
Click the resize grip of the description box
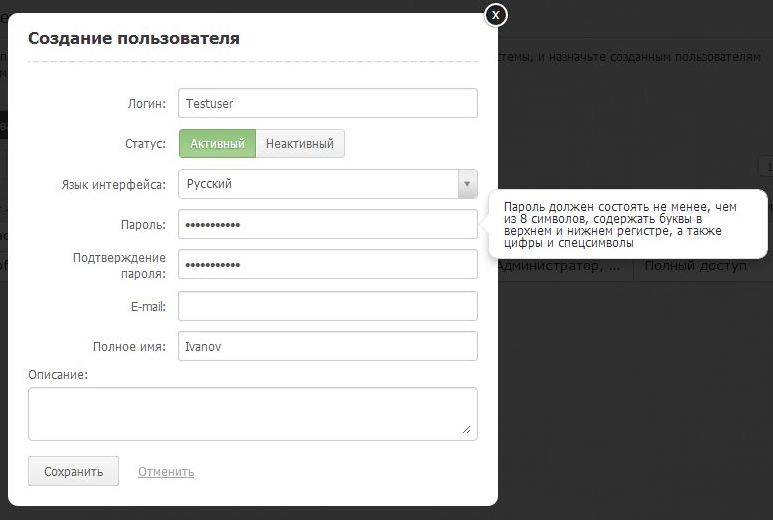[x=466, y=429]
